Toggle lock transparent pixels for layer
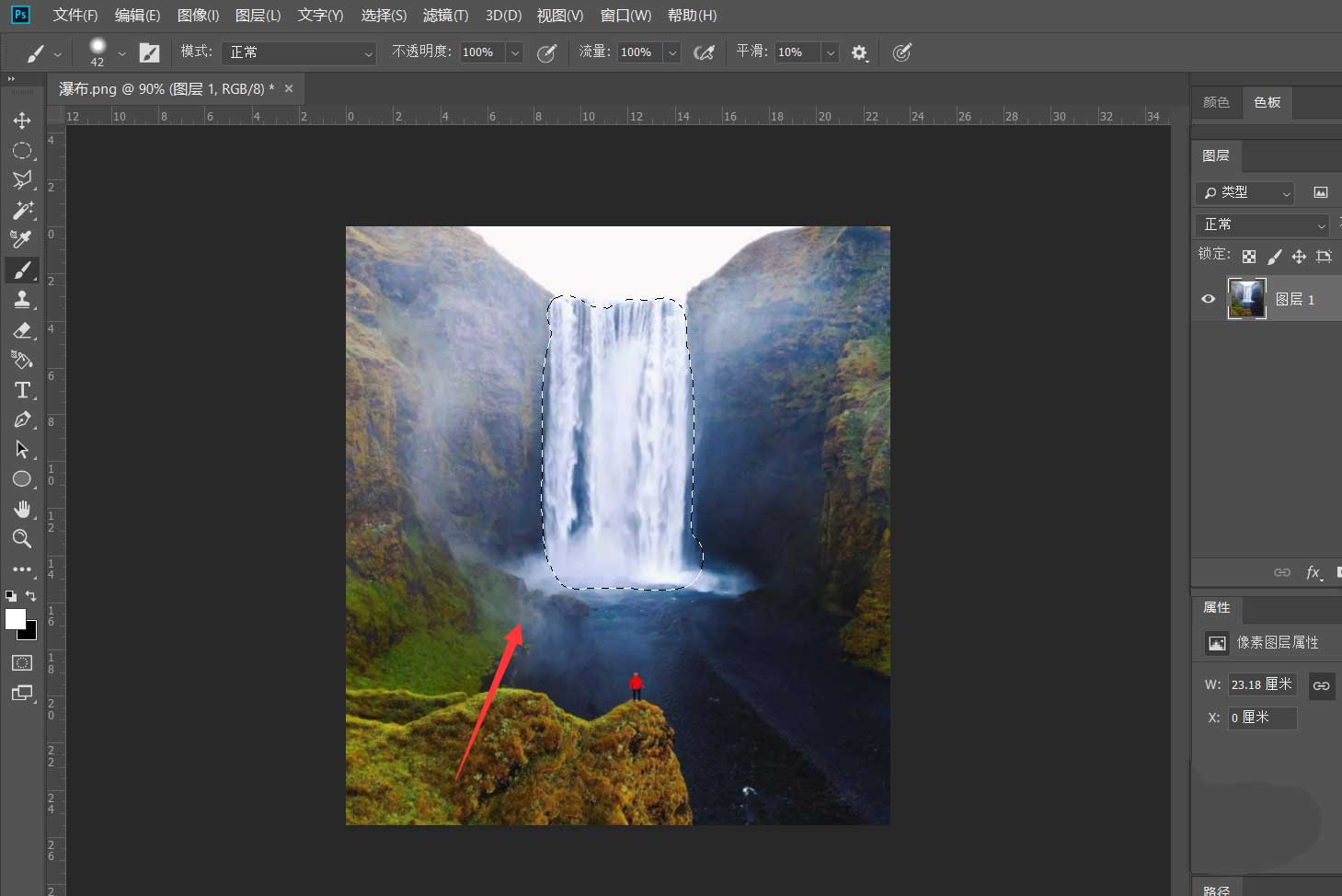This screenshot has height=896, width=1342. click(1248, 257)
